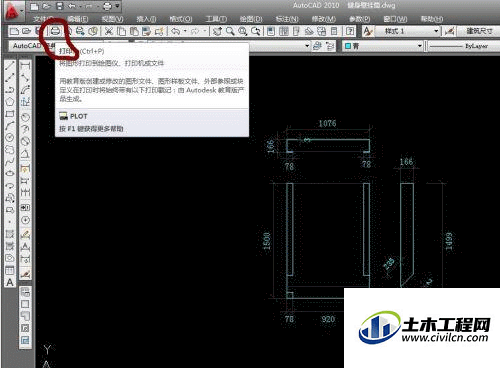
Task: Click the Help question mark icon
Action: point(350,31)
